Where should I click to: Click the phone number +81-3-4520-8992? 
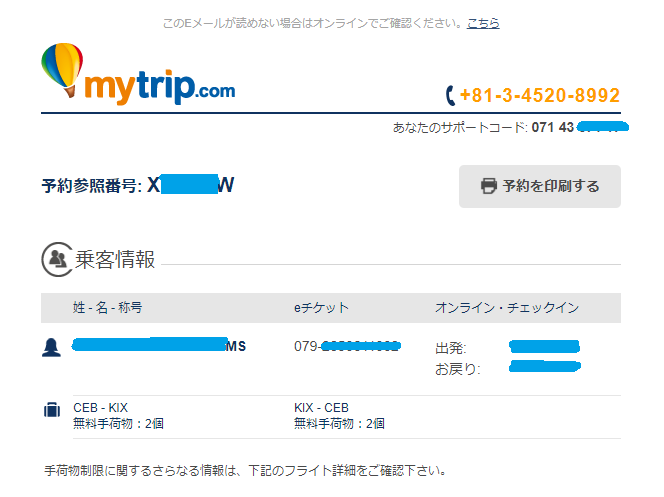pos(540,95)
